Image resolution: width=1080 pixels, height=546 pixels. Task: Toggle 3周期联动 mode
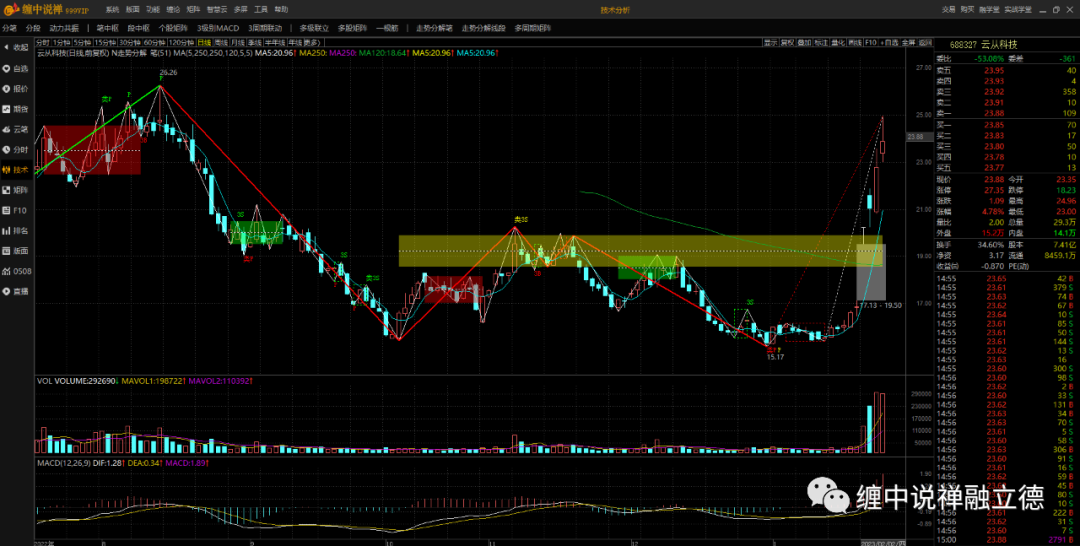(265, 28)
